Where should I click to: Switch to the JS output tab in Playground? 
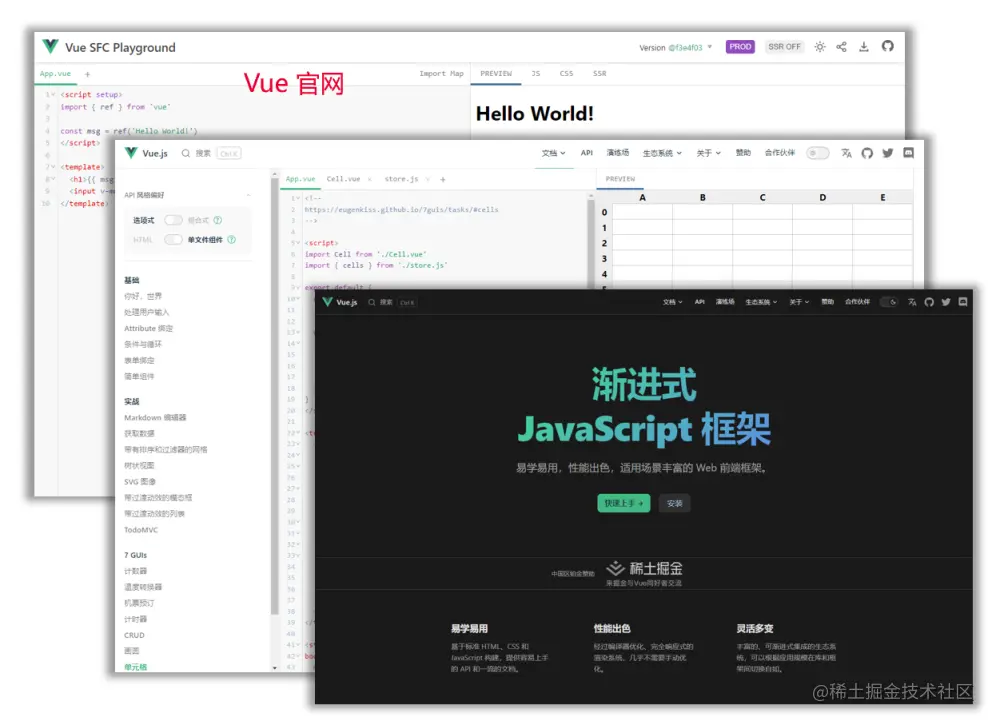(535, 74)
